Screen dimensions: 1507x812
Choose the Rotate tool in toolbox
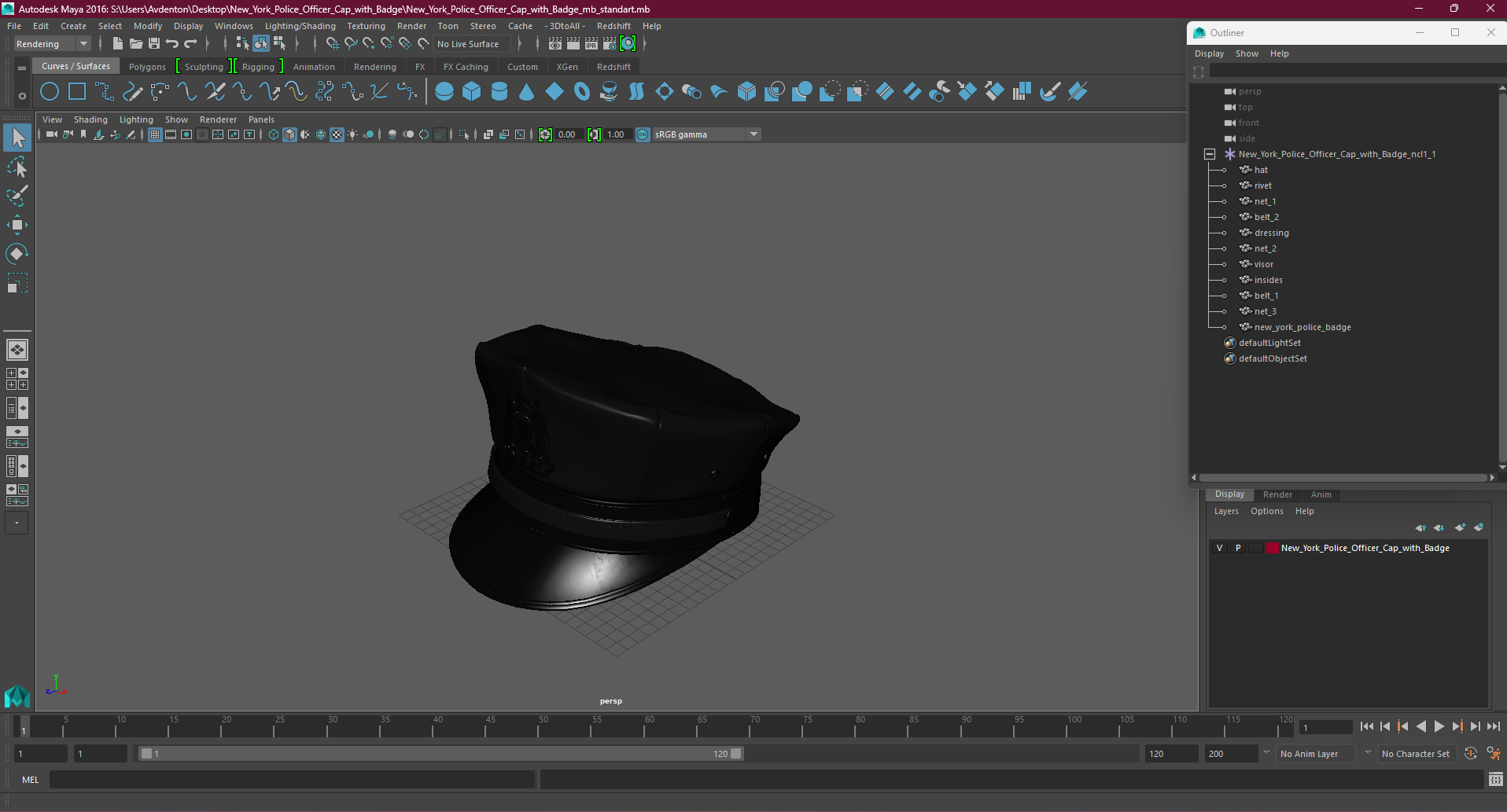coord(17,253)
